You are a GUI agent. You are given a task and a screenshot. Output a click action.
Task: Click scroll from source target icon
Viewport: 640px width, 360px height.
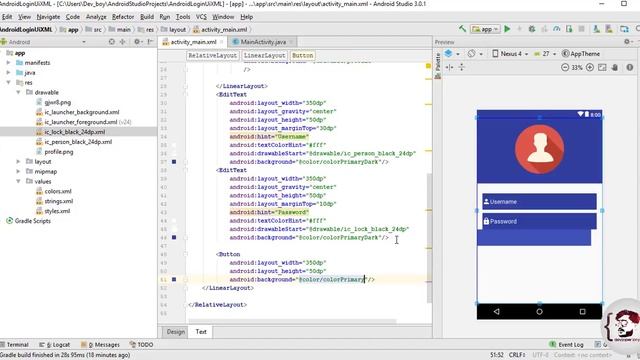[111, 42]
